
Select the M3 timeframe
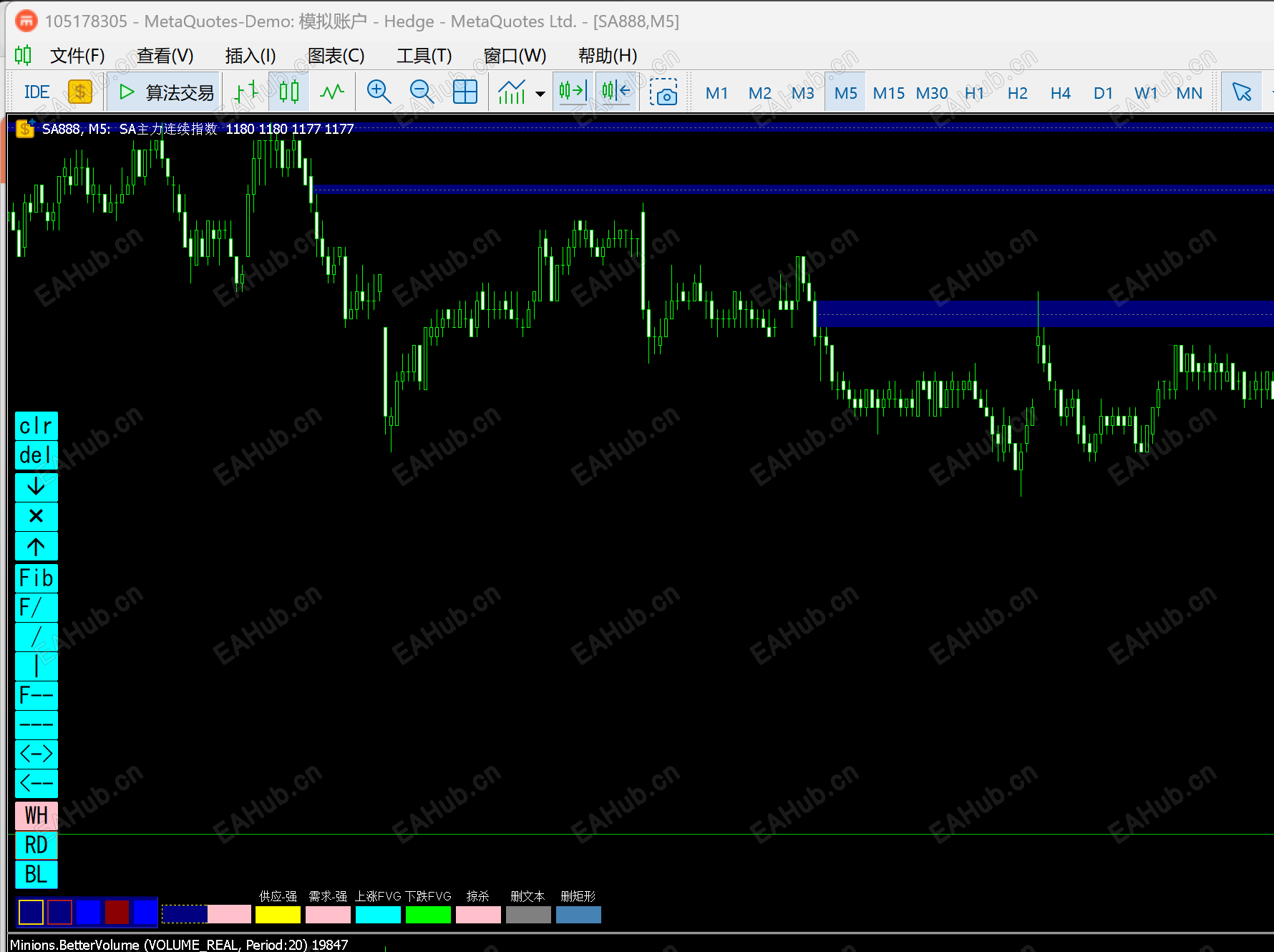pyautogui.click(x=802, y=93)
